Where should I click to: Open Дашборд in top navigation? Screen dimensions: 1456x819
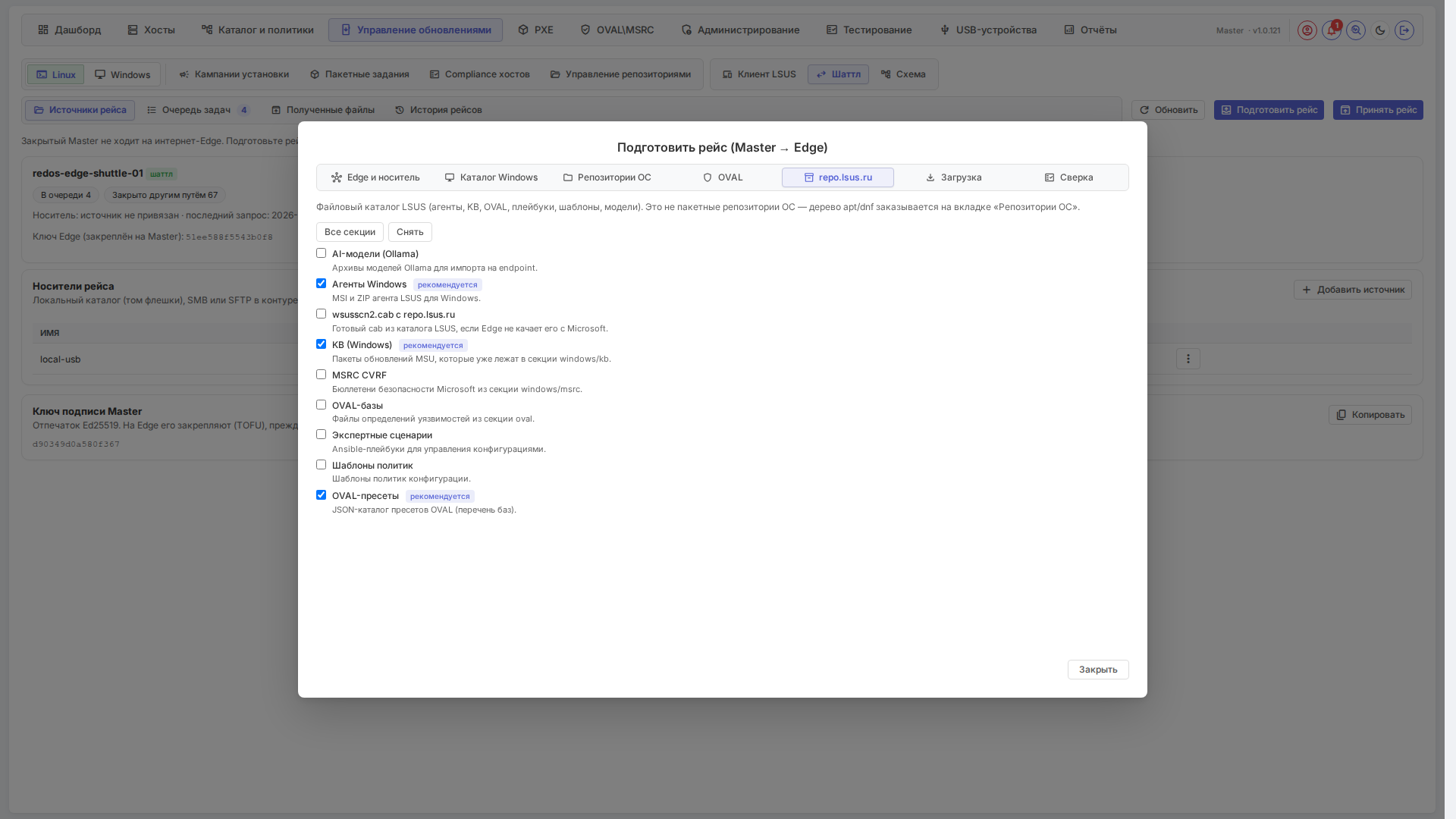tap(69, 30)
